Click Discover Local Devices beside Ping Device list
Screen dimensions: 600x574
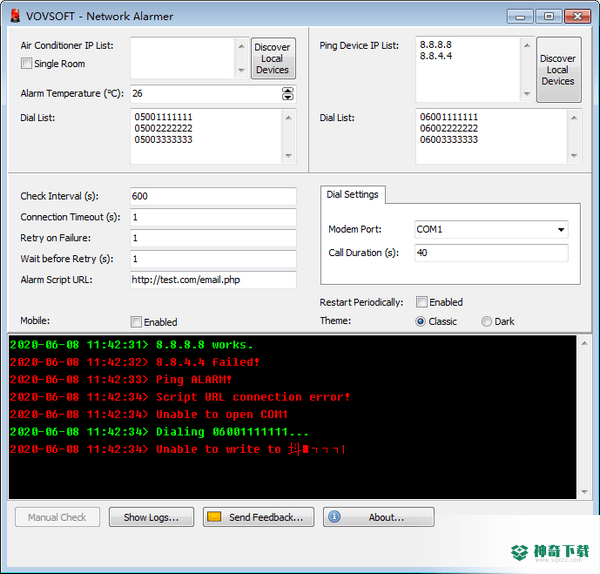[x=558, y=70]
